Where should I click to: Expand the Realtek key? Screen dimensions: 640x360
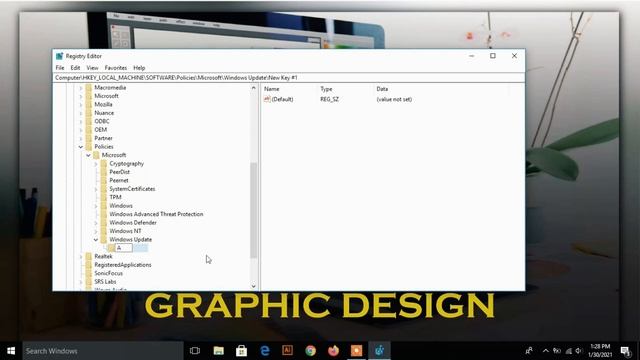click(81, 256)
